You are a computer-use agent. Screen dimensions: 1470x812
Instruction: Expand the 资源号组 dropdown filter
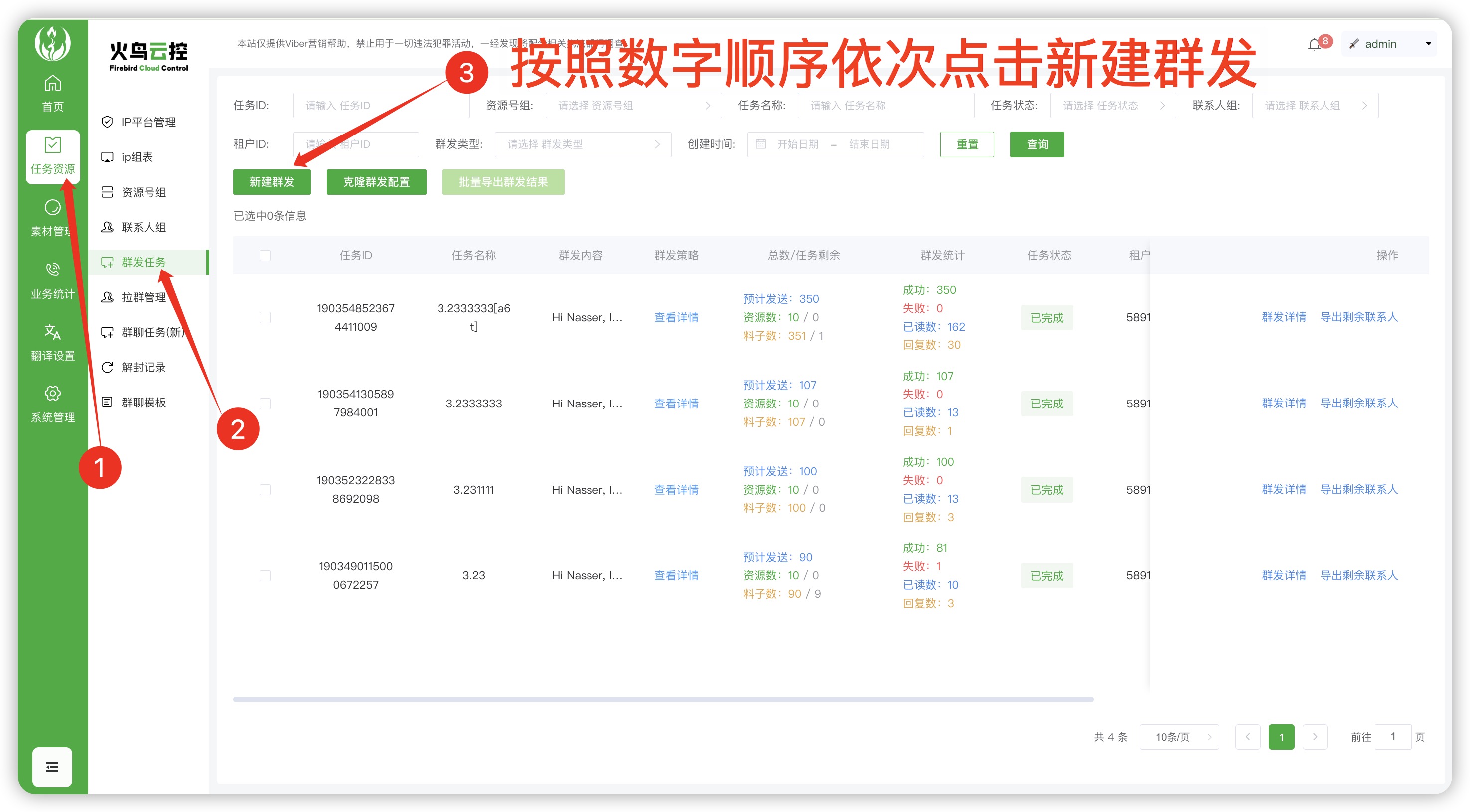coord(633,106)
